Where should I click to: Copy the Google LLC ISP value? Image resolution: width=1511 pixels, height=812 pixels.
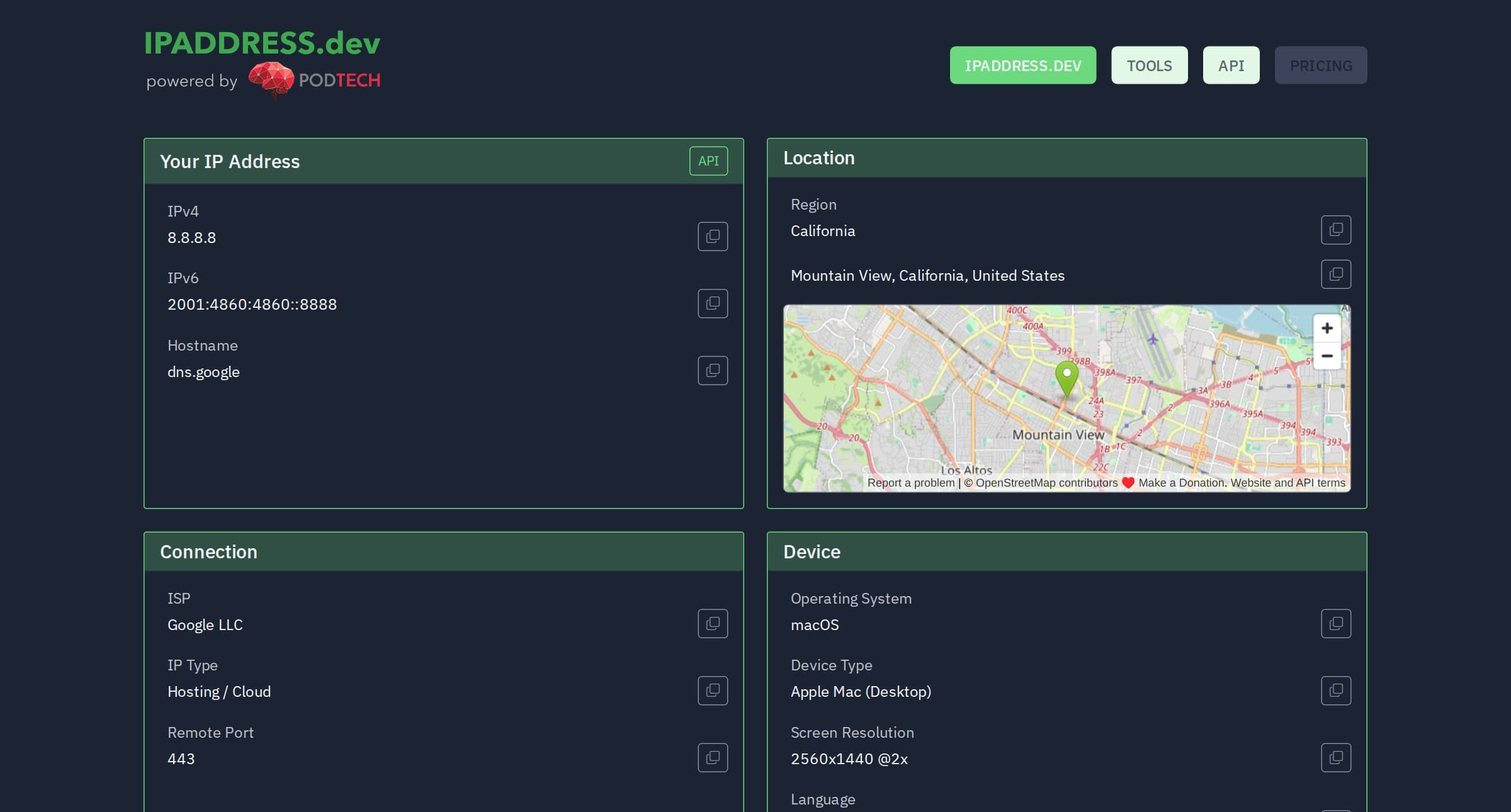[x=713, y=624]
